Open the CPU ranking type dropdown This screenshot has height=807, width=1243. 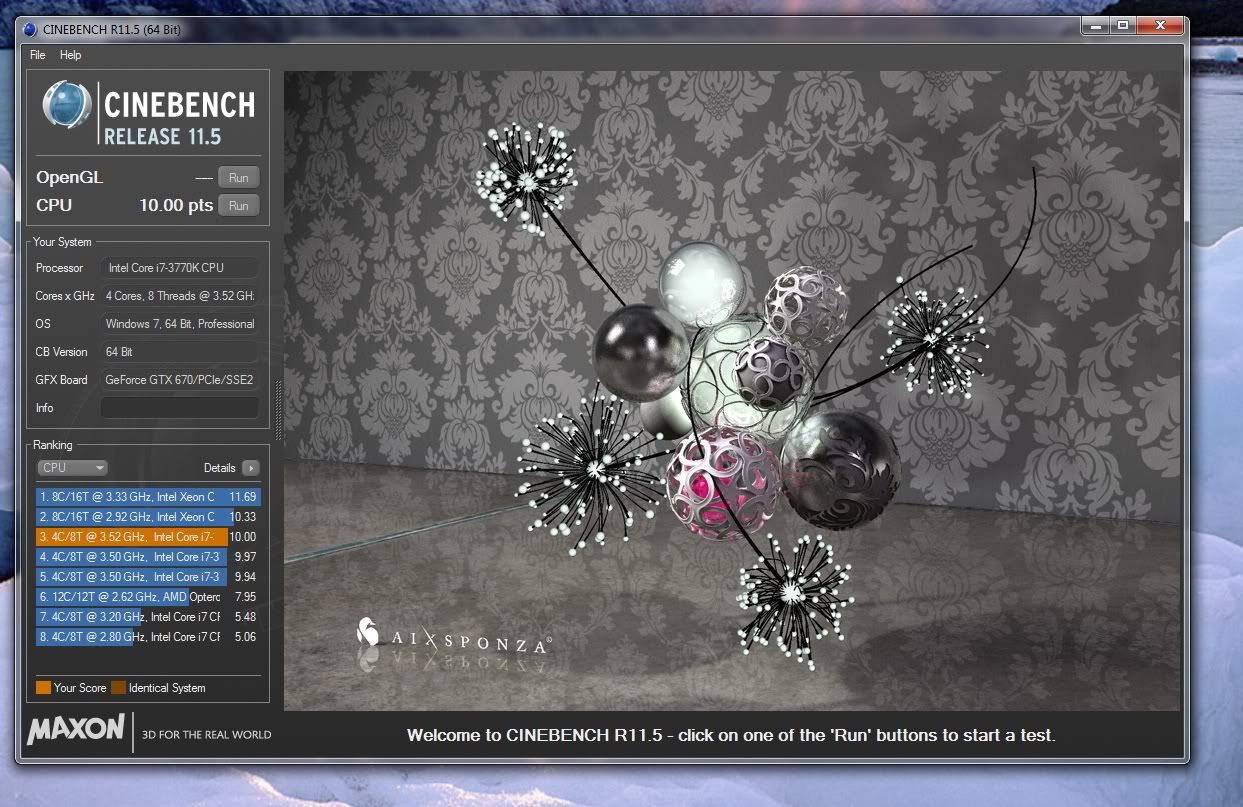(72, 468)
